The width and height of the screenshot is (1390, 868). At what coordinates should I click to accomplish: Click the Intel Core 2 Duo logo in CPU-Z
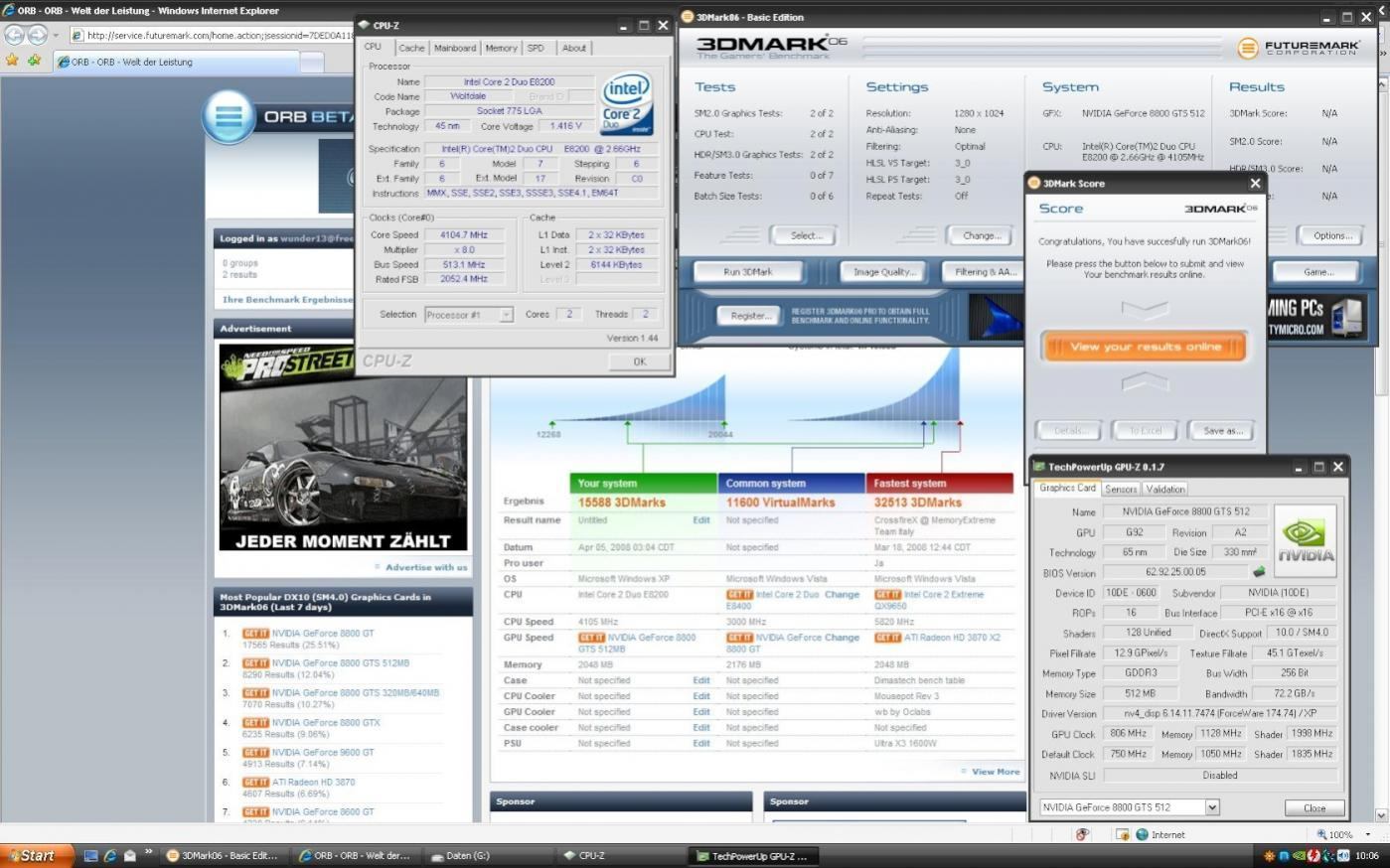pyautogui.click(x=626, y=104)
